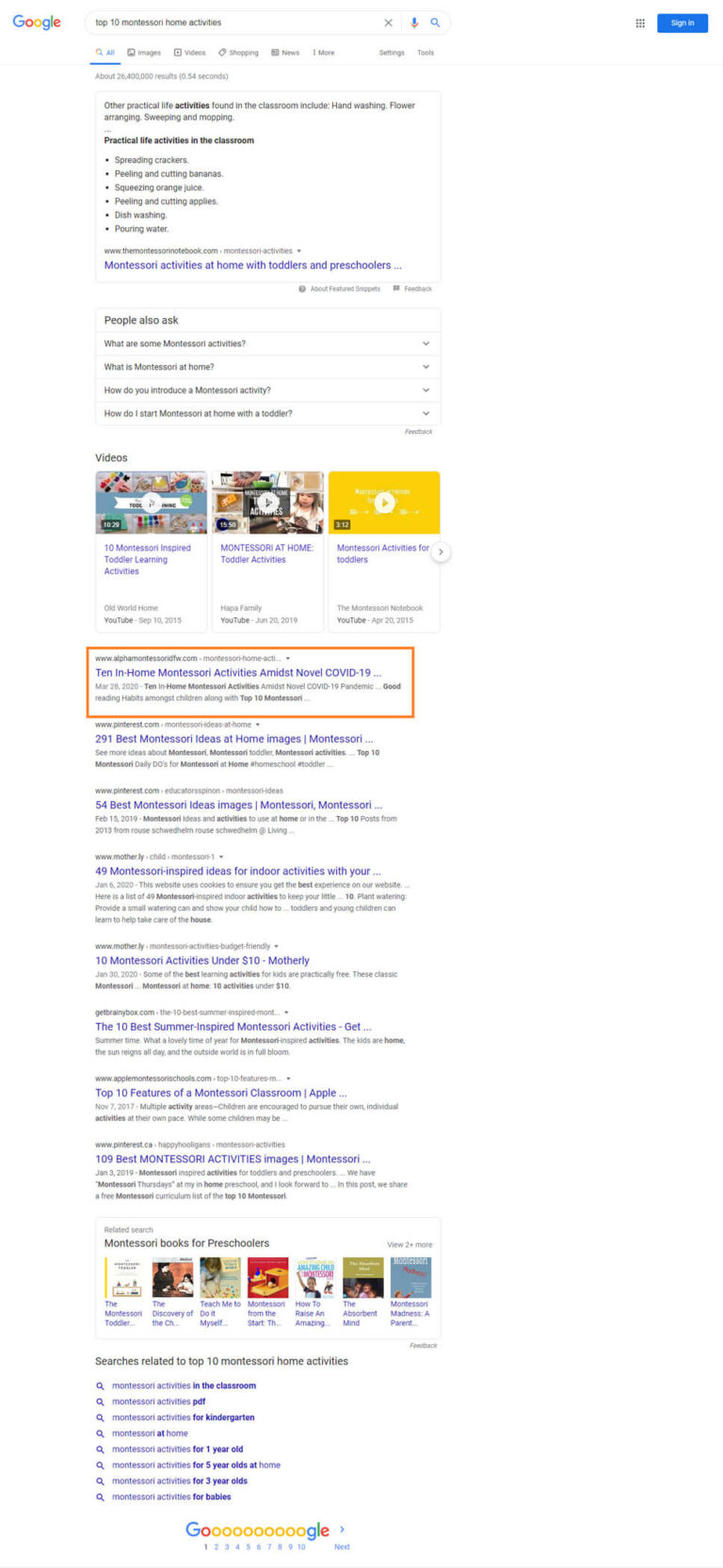Click the Sign in button
Image resolution: width=723 pixels, height=1568 pixels.
click(x=683, y=23)
